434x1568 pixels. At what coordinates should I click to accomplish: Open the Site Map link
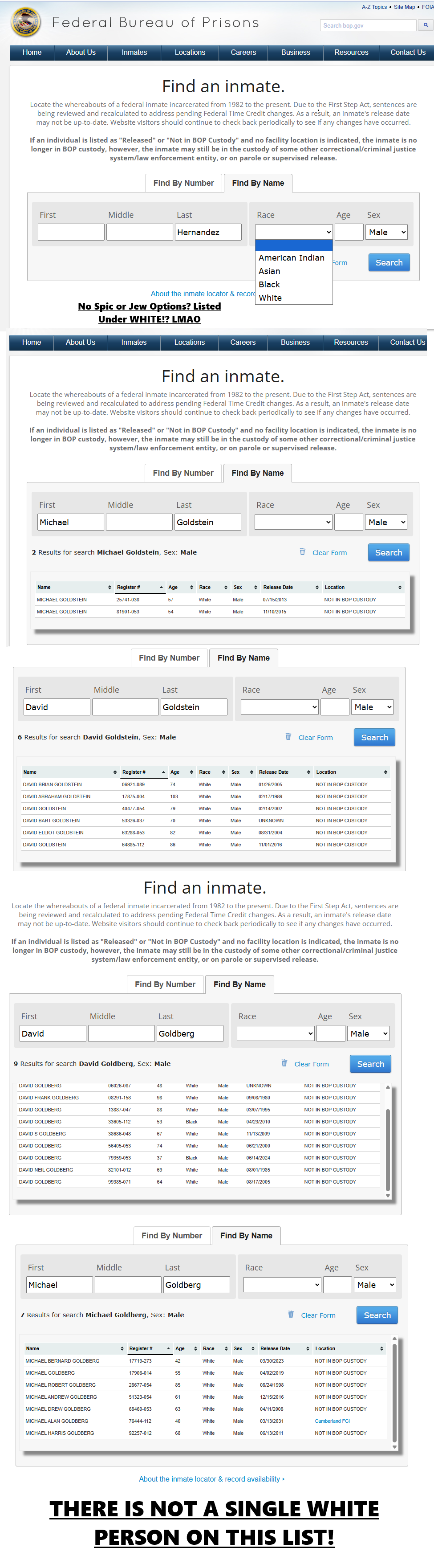click(404, 7)
